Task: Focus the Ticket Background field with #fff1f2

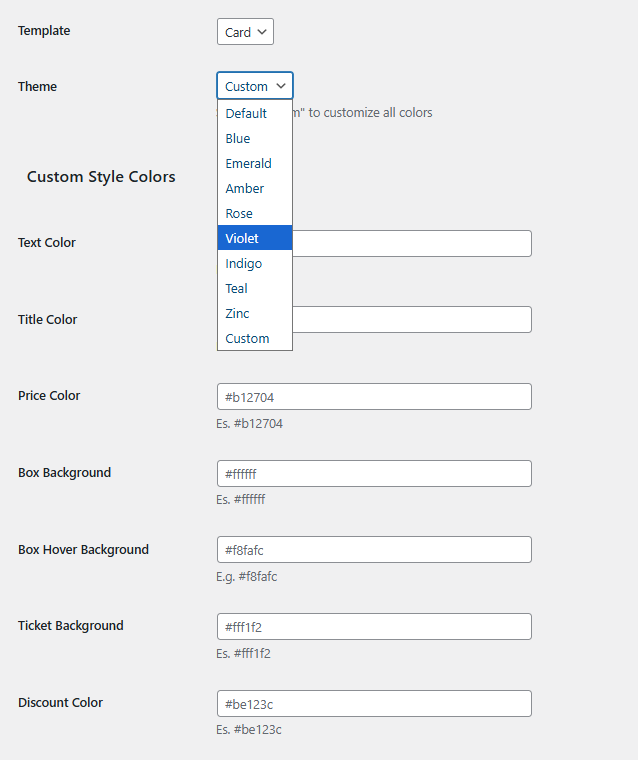Action: 373,627
